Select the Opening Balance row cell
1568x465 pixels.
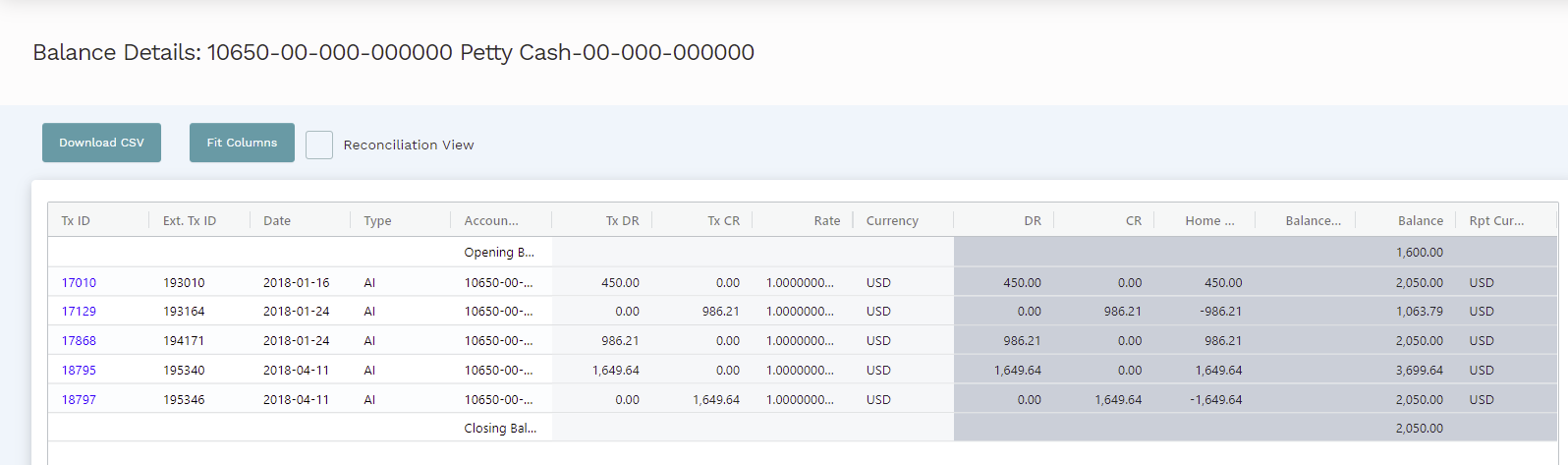[x=499, y=252]
